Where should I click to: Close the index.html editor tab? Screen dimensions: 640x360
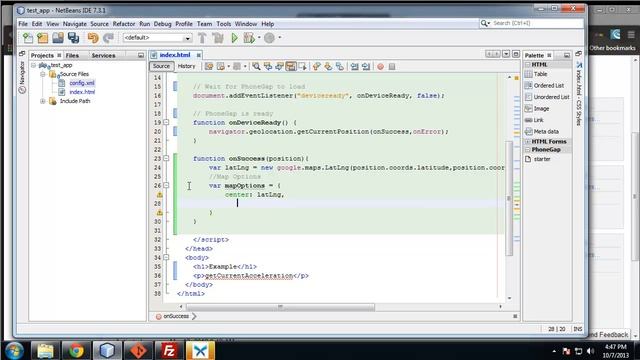(198, 55)
